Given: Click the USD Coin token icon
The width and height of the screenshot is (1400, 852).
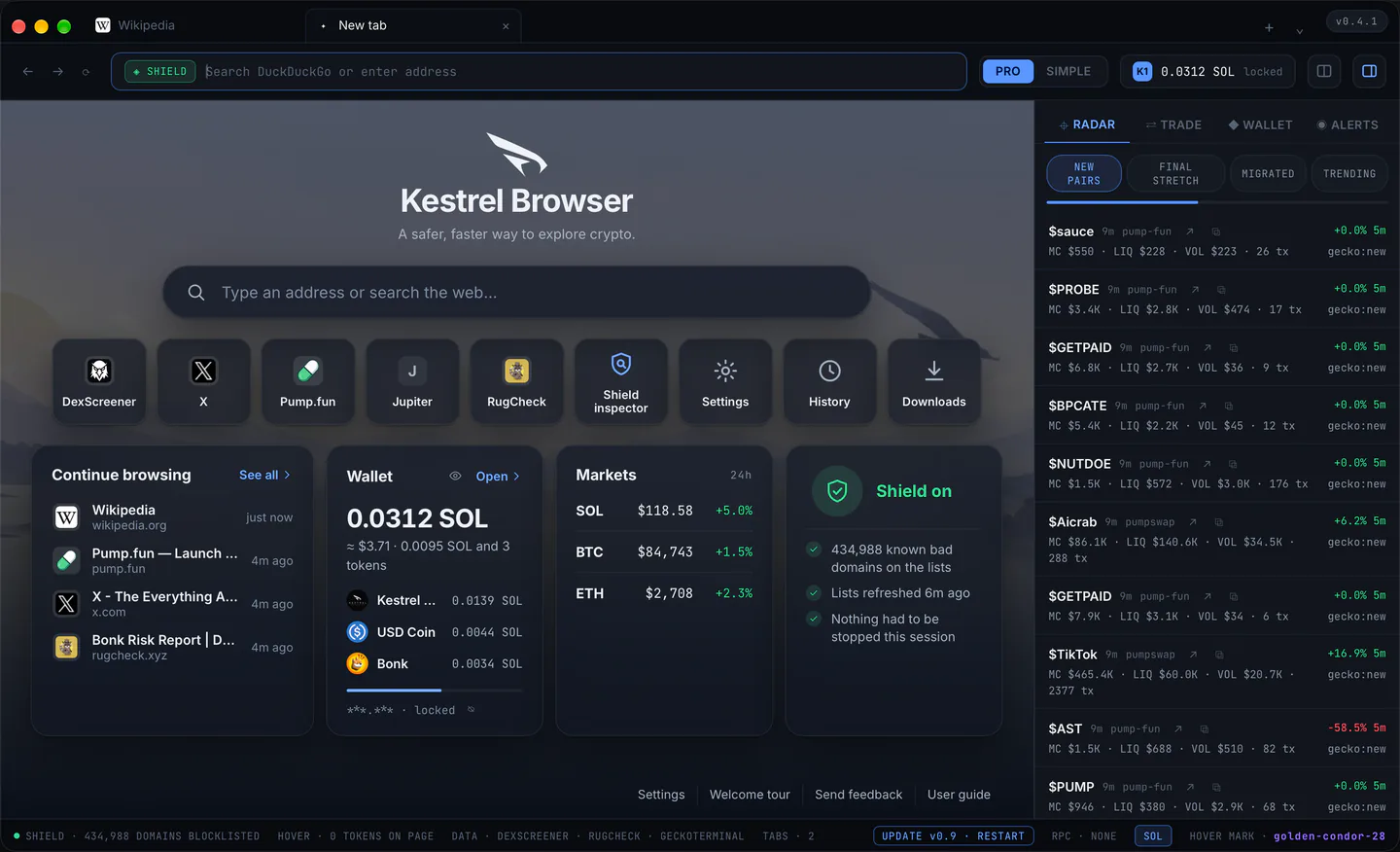Looking at the screenshot, I should coord(358,632).
